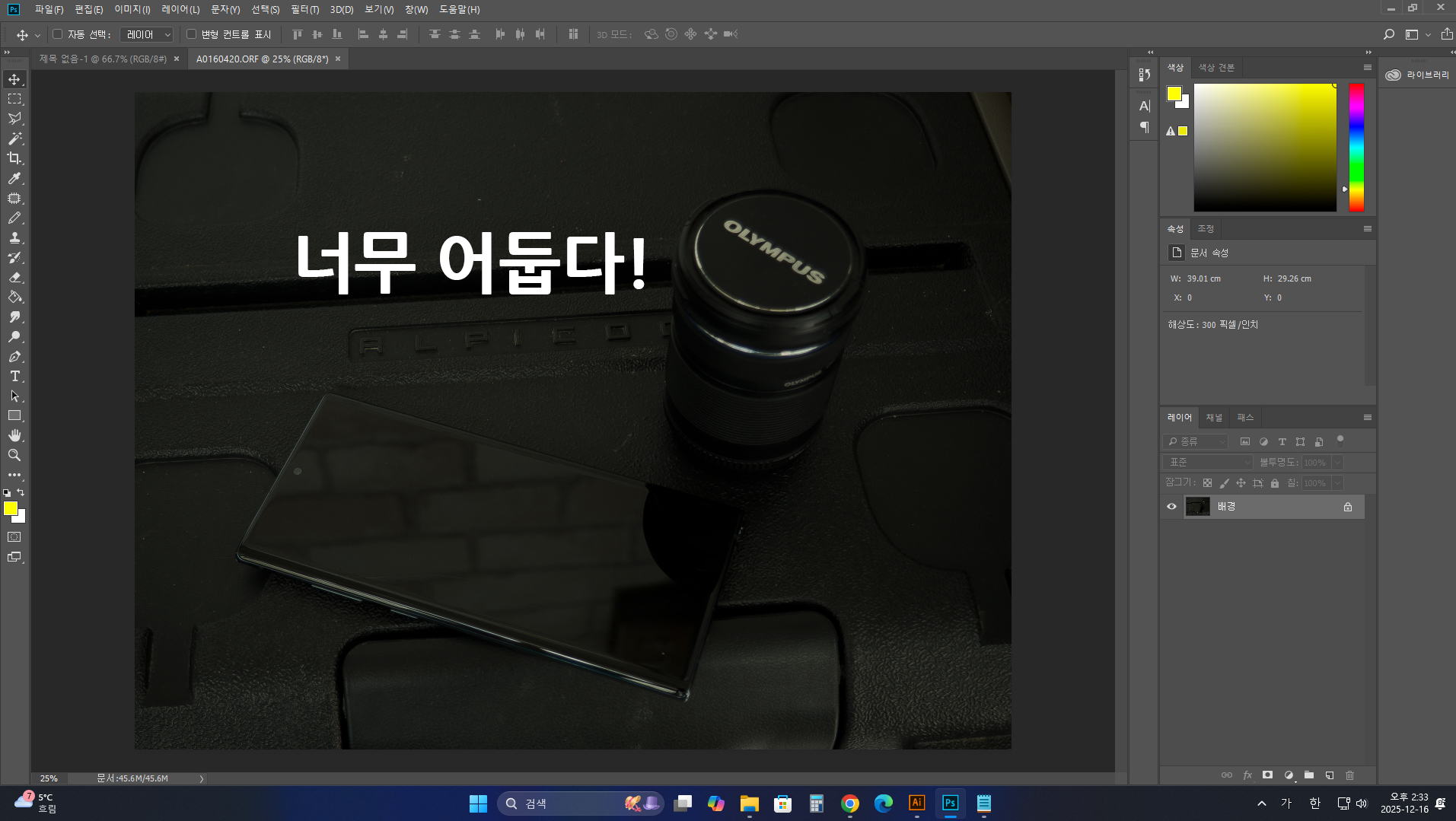
Task: Select the Rectangular Marquee tool
Action: click(14, 99)
